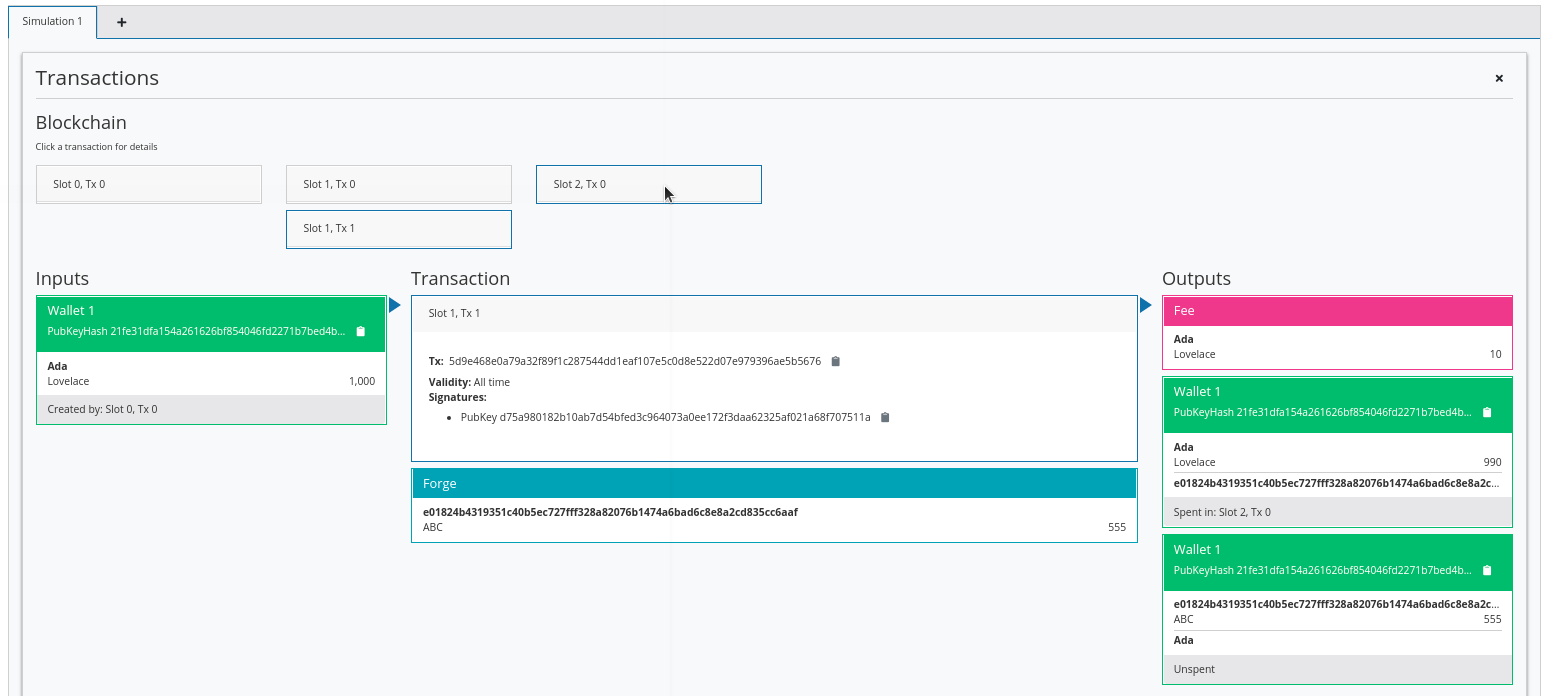Image resolution: width=1548 pixels, height=696 pixels.
Task: Click the green Wallet 1 input header
Action: pos(211,312)
